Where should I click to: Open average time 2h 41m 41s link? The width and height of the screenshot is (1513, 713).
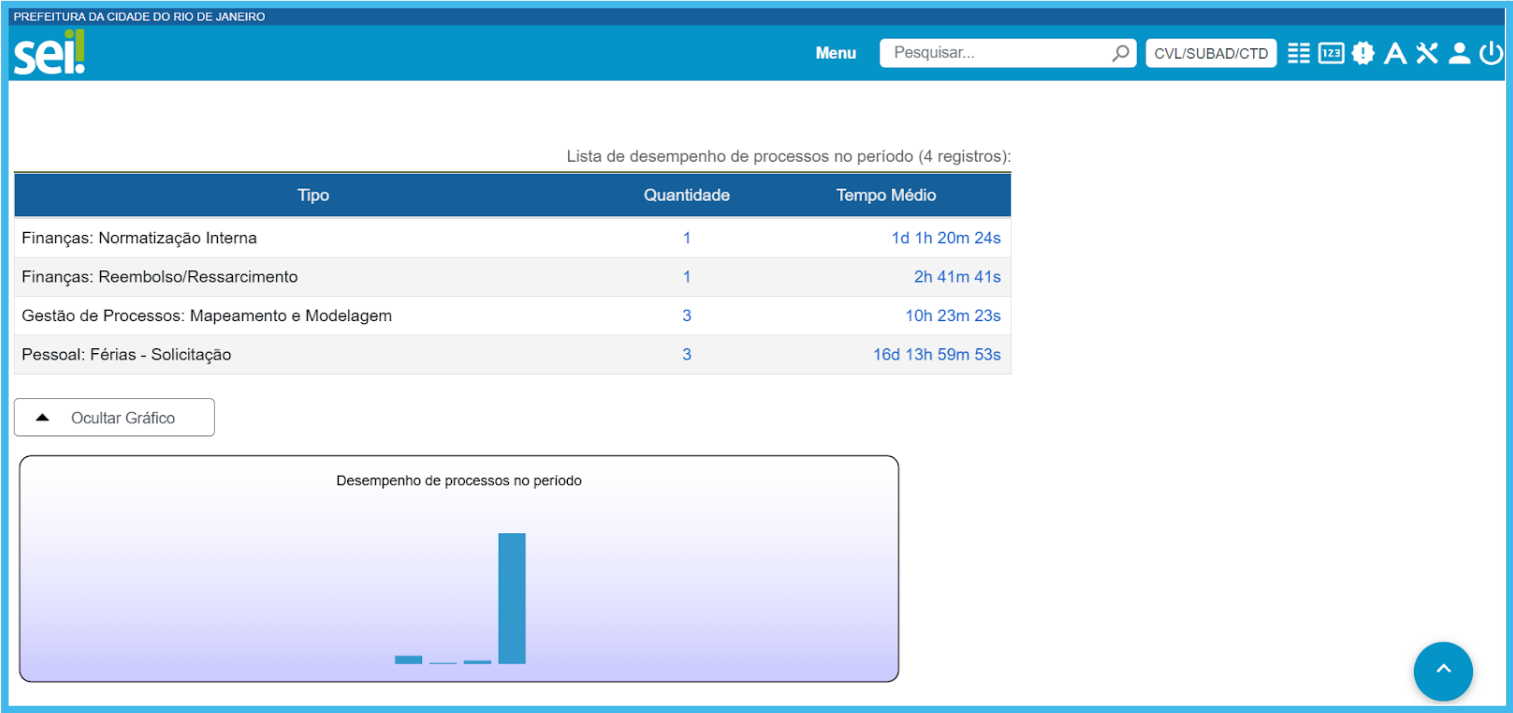click(x=956, y=277)
